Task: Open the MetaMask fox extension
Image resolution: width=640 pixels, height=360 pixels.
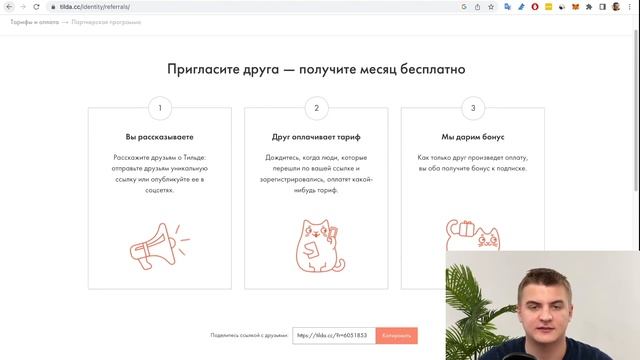Action: [x=576, y=7]
